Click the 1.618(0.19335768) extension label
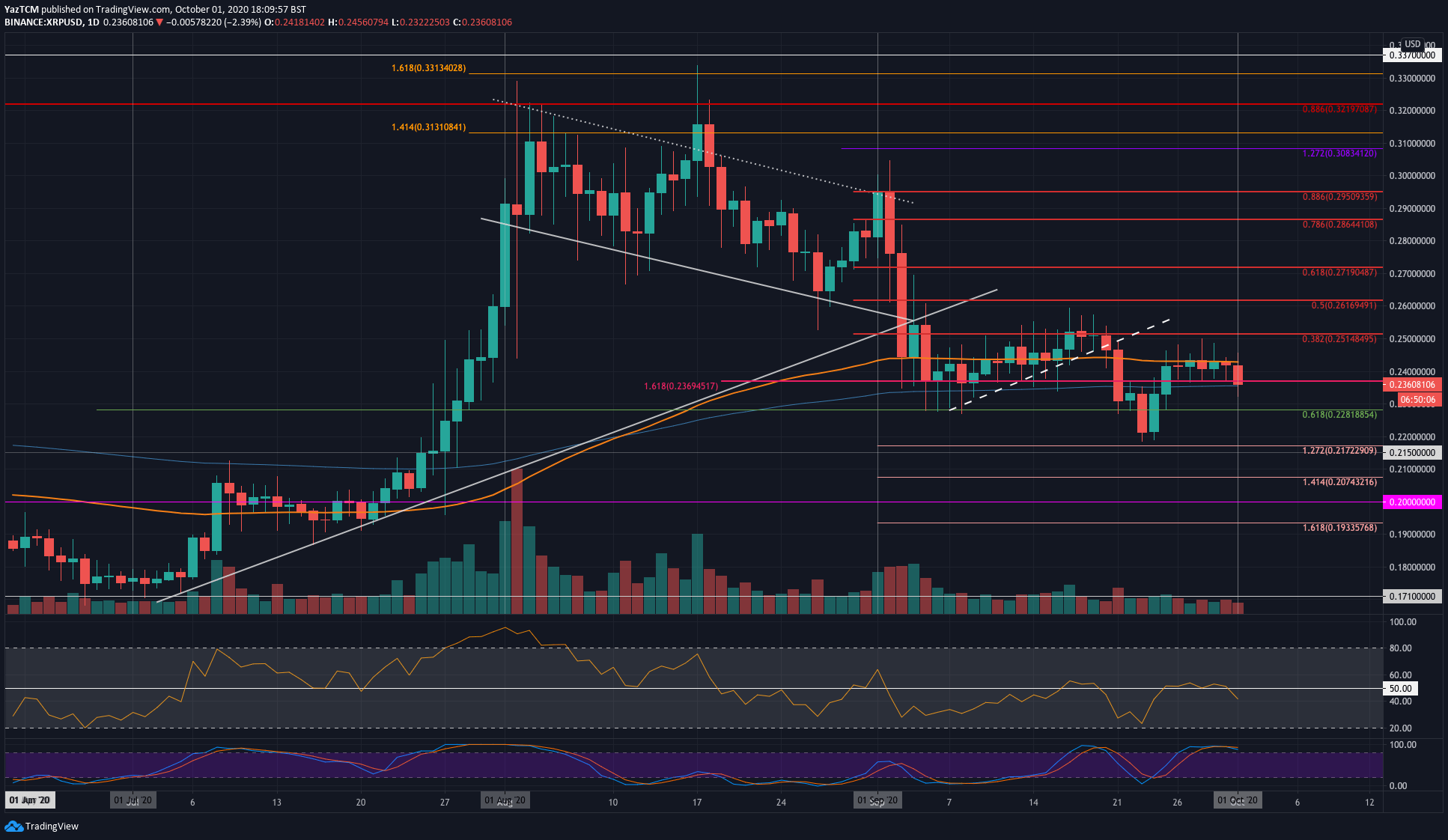 click(1339, 528)
